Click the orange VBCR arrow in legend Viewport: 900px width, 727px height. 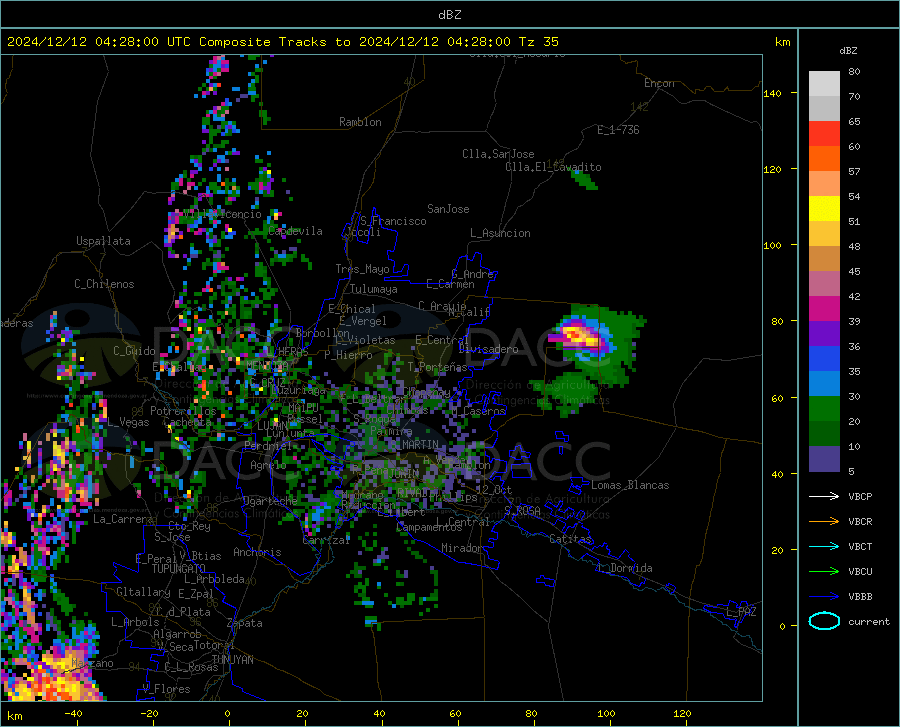824,521
